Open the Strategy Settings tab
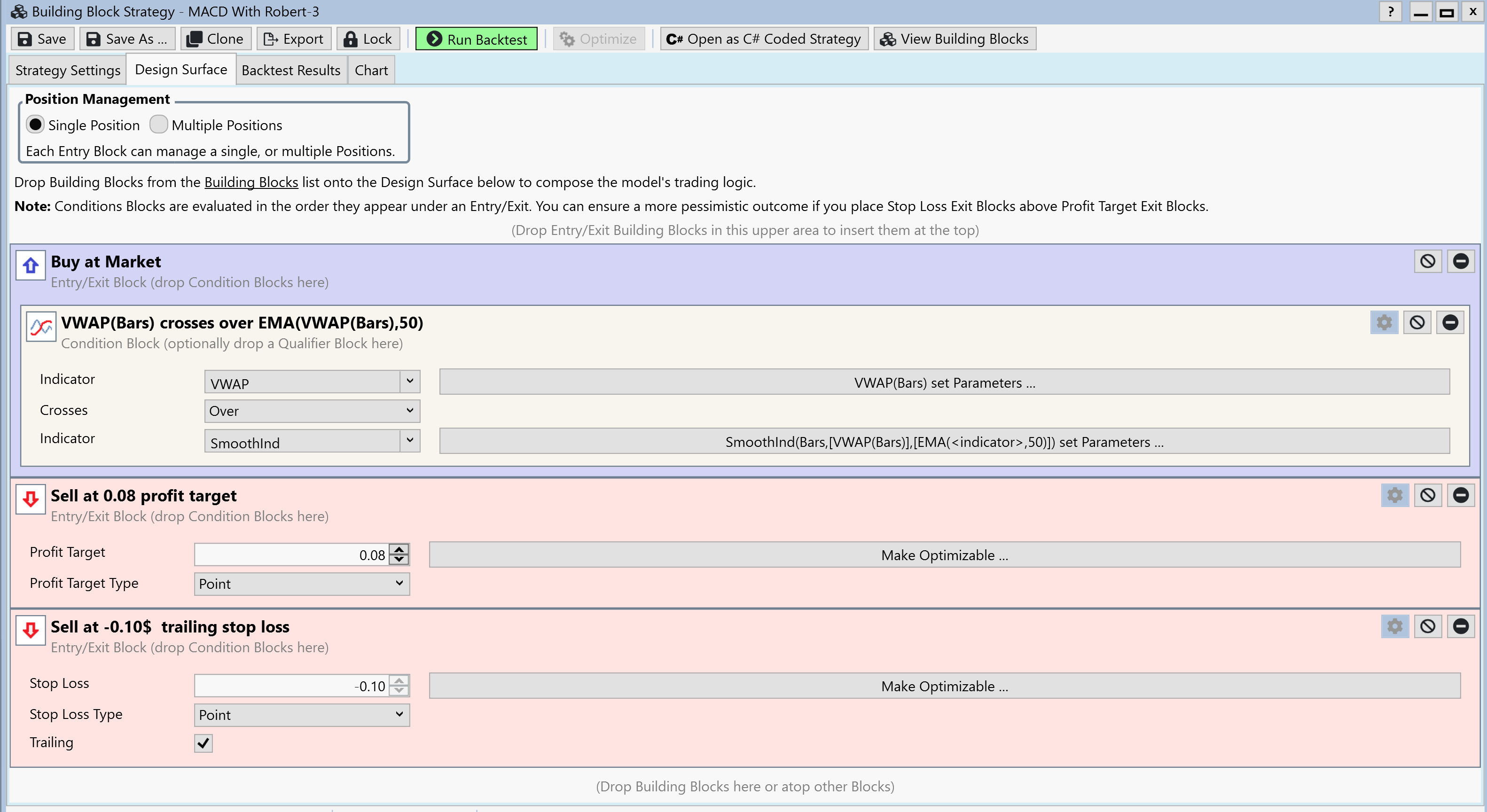The height and width of the screenshot is (812, 1487). tap(68, 70)
